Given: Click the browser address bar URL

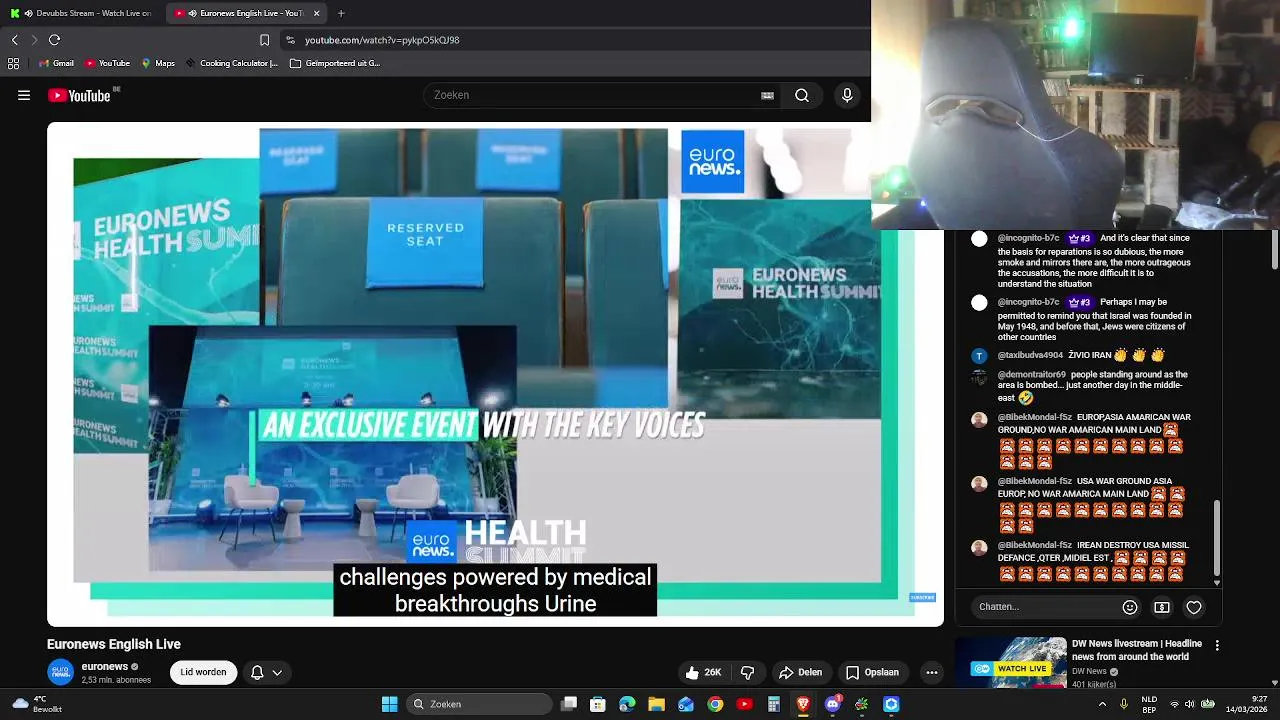Looking at the screenshot, I should coord(382,40).
